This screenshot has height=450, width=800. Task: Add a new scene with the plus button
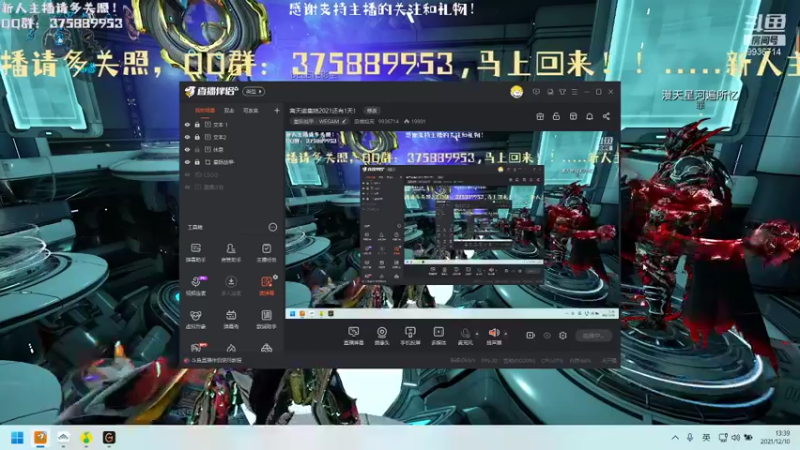point(277,110)
